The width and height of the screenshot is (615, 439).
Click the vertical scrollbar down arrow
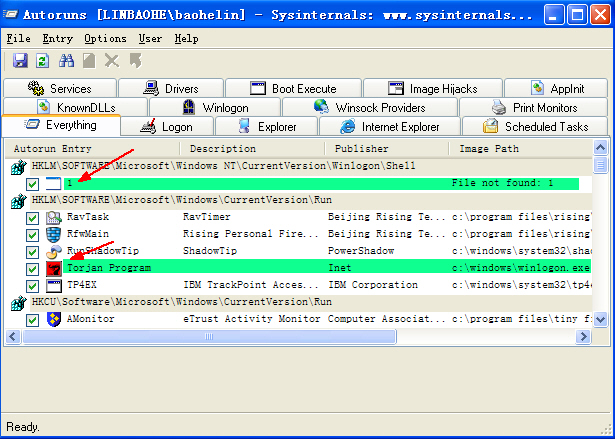click(600, 319)
